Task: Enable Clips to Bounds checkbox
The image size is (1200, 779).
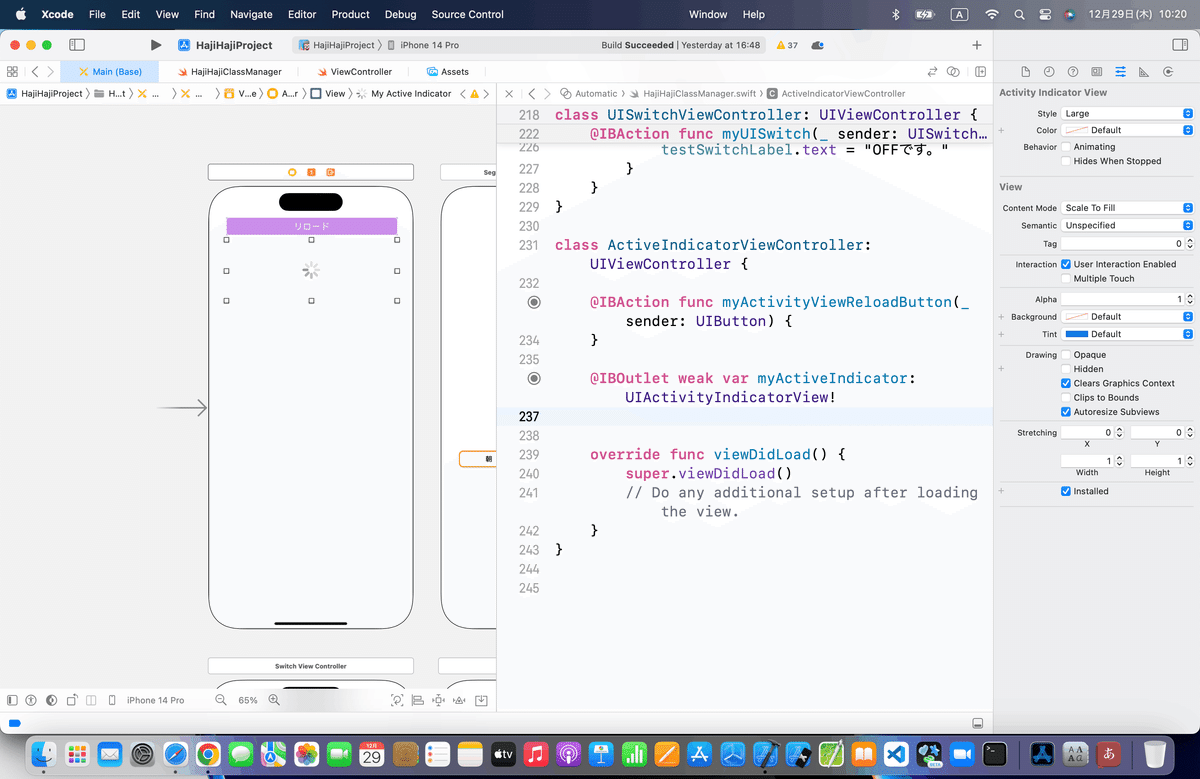Action: (x=1066, y=398)
